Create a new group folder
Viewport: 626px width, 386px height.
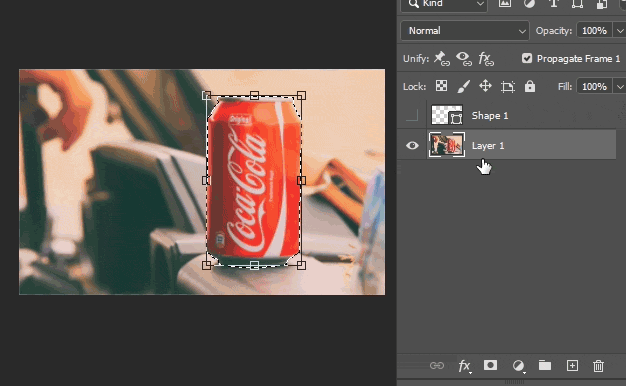pyautogui.click(x=545, y=365)
